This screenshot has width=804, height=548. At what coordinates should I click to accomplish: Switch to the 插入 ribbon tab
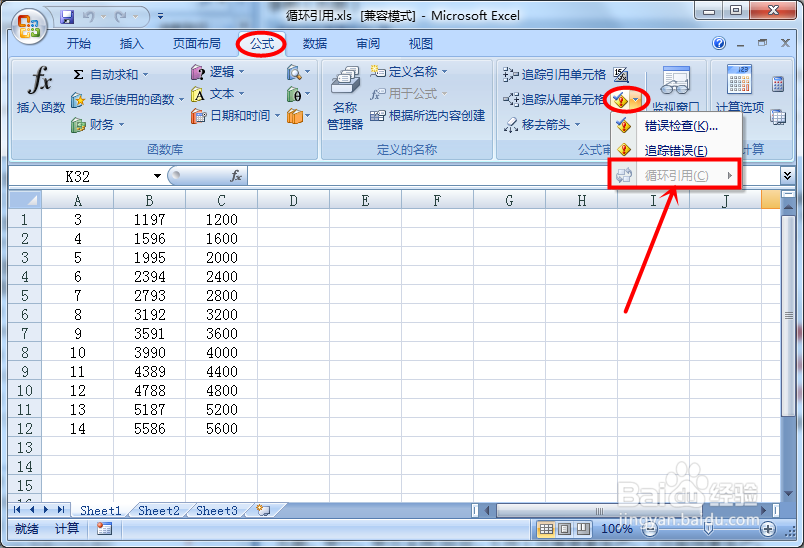click(131, 44)
